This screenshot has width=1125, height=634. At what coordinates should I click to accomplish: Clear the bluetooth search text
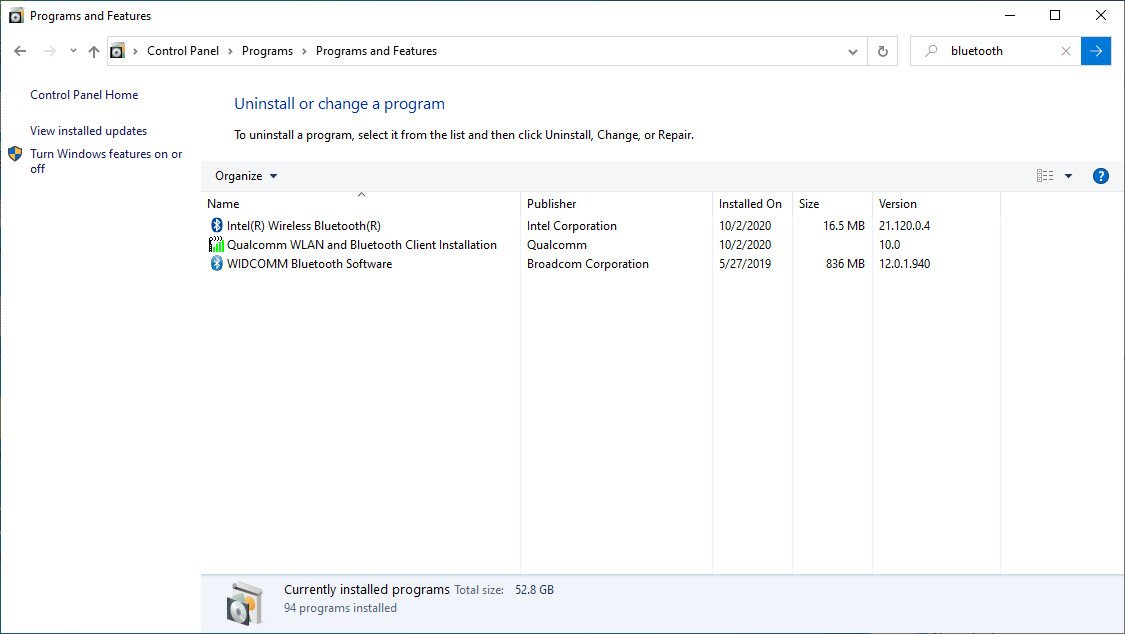click(x=1065, y=51)
